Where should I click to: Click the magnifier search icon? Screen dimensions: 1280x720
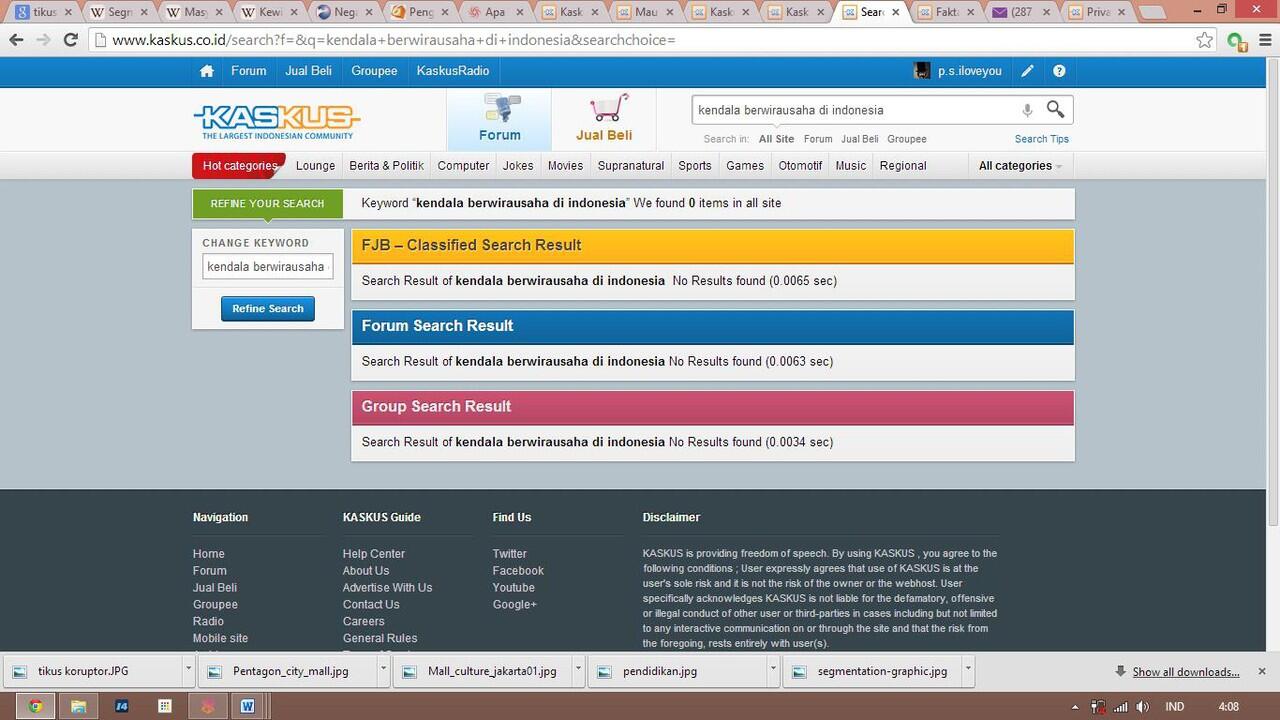pyautogui.click(x=1055, y=109)
